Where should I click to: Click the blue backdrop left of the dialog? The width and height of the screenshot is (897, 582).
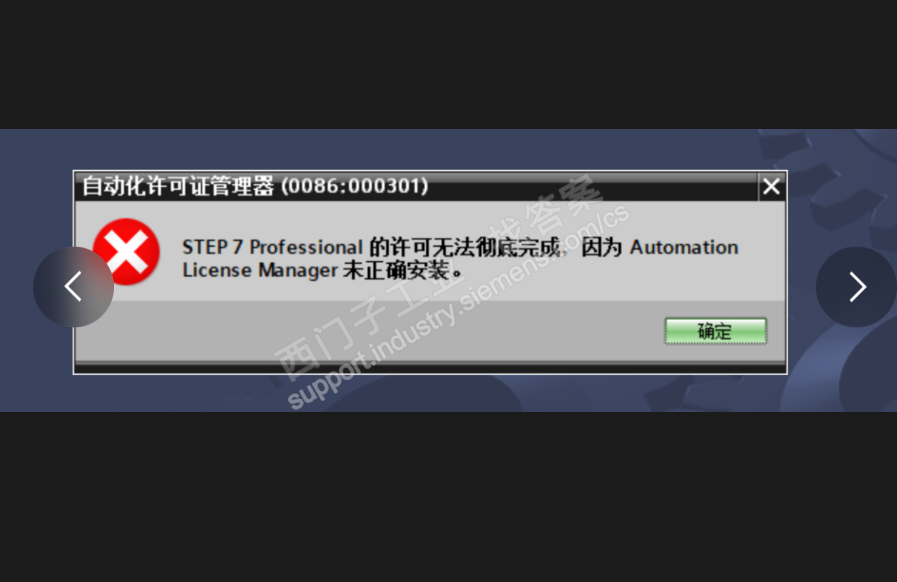point(35,189)
